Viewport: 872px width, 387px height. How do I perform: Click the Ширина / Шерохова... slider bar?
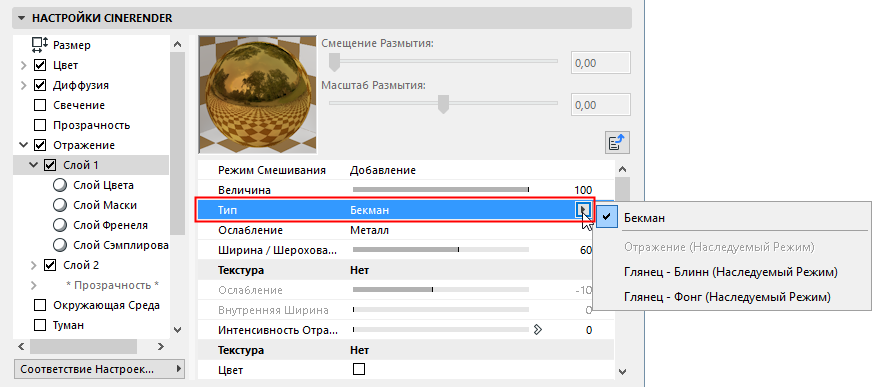[x=441, y=250]
